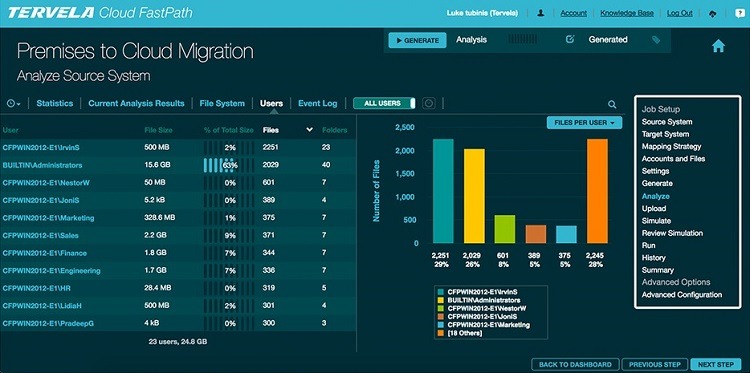The width and height of the screenshot is (750, 373).
Task: Click the edit pencil icon beside Generated
Action: tap(570, 40)
